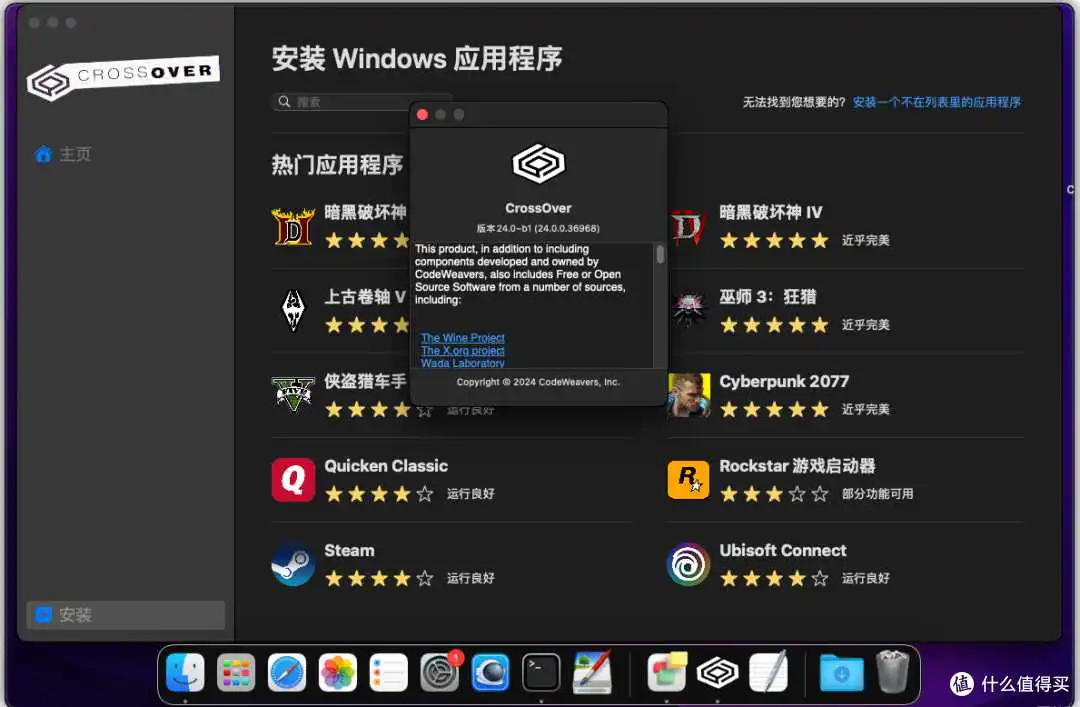
Task: Select the 暗黑破坏神 IV title
Action: pos(771,212)
